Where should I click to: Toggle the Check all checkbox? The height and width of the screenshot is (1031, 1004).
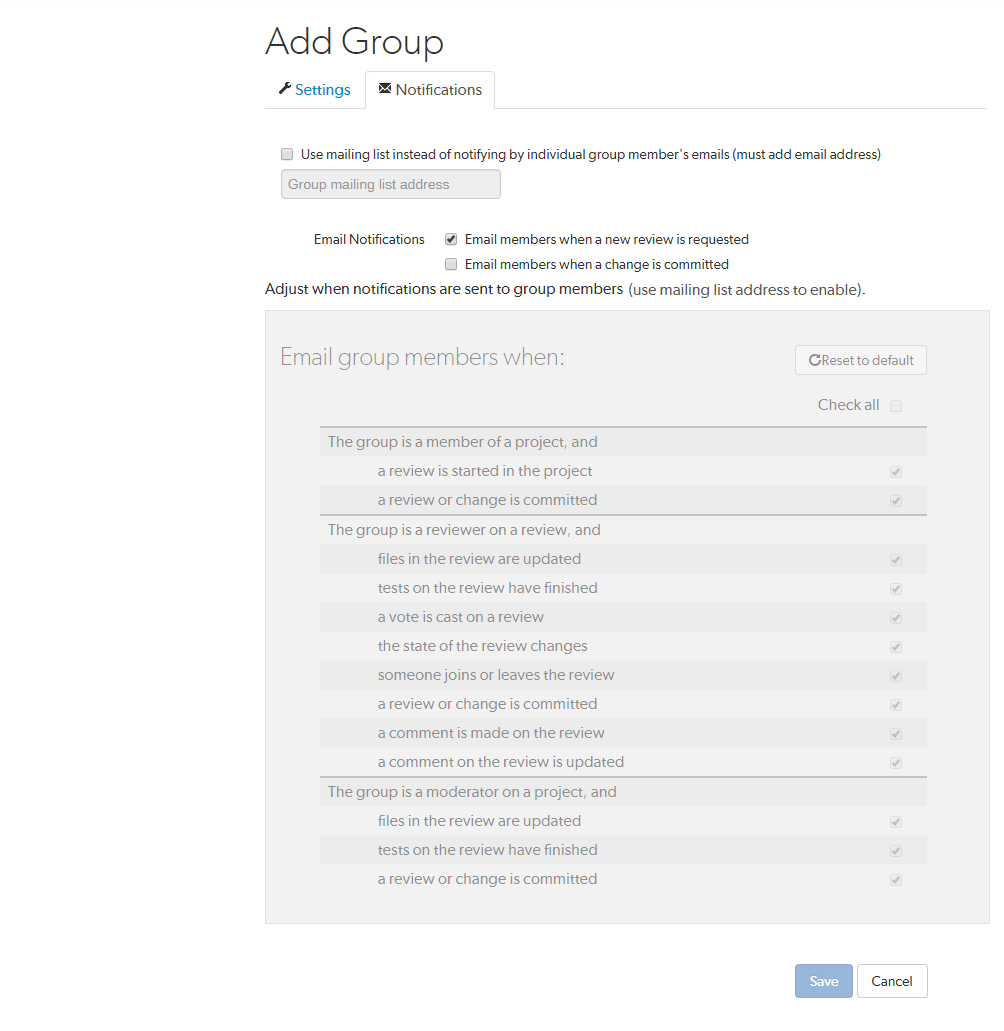pyautogui.click(x=895, y=405)
